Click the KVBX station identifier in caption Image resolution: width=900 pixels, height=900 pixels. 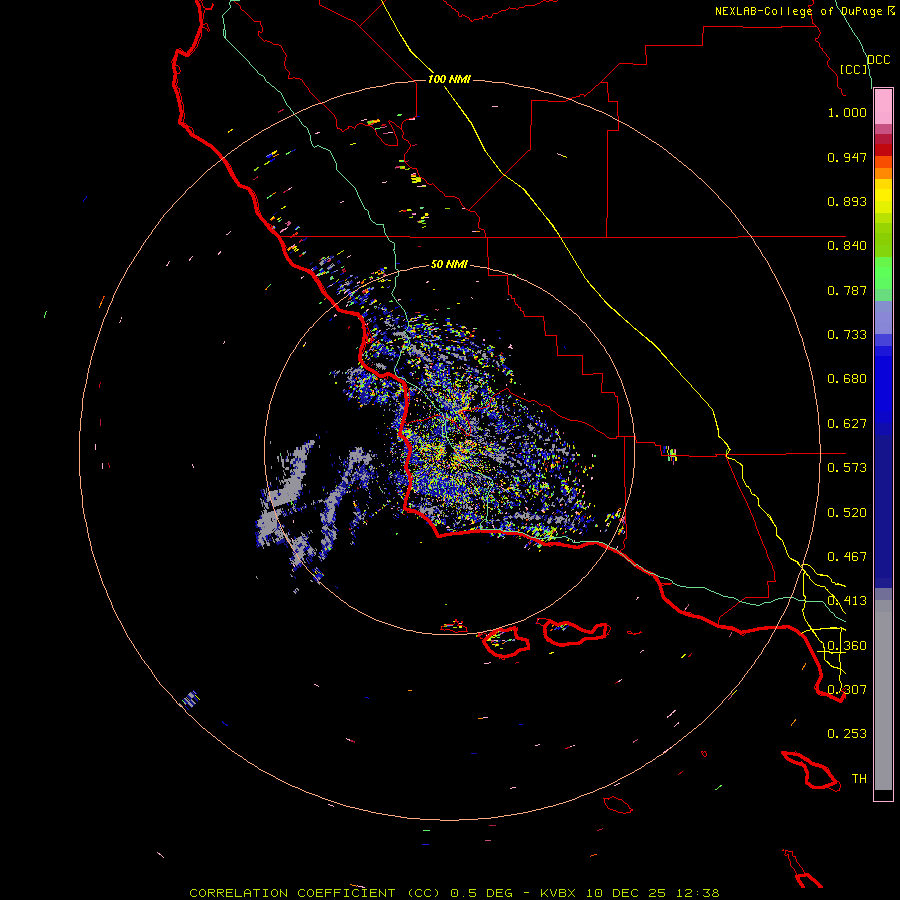click(559, 893)
